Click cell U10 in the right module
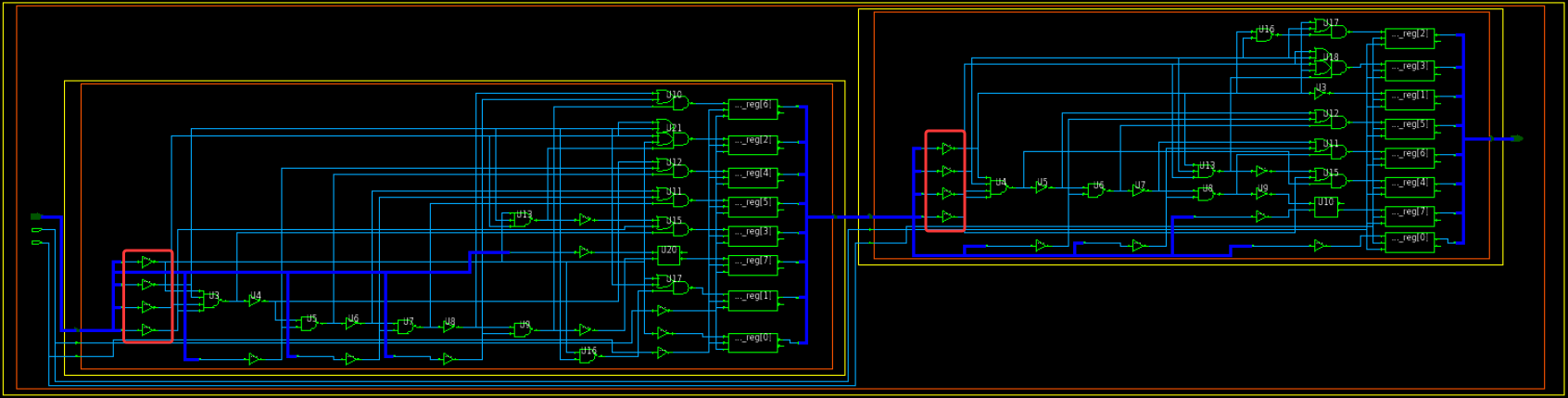This screenshot has height=398, width=1568. (x=1325, y=207)
